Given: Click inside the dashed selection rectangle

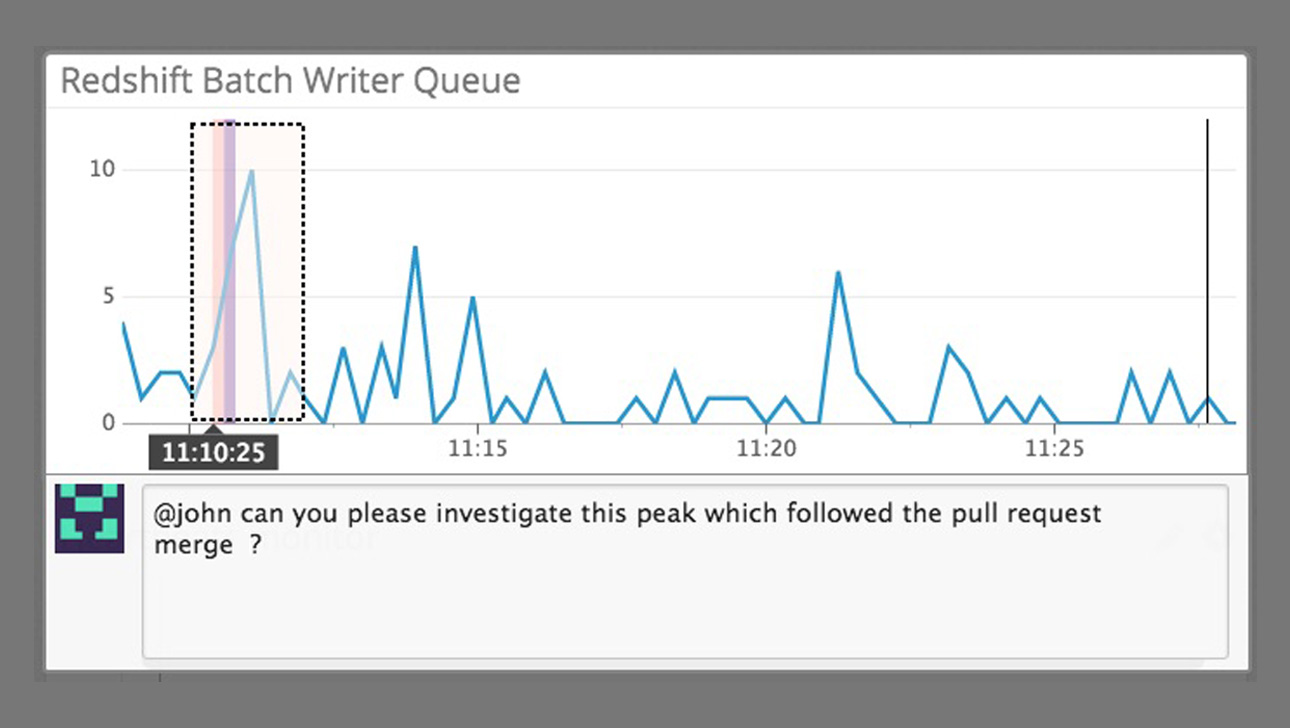Looking at the screenshot, I should coord(247,272).
